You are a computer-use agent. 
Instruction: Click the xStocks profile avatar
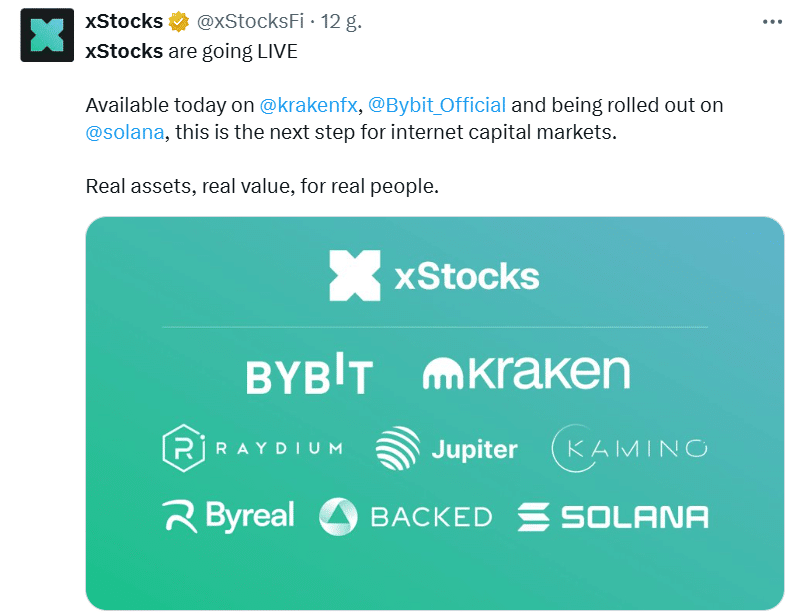pyautogui.click(x=46, y=35)
